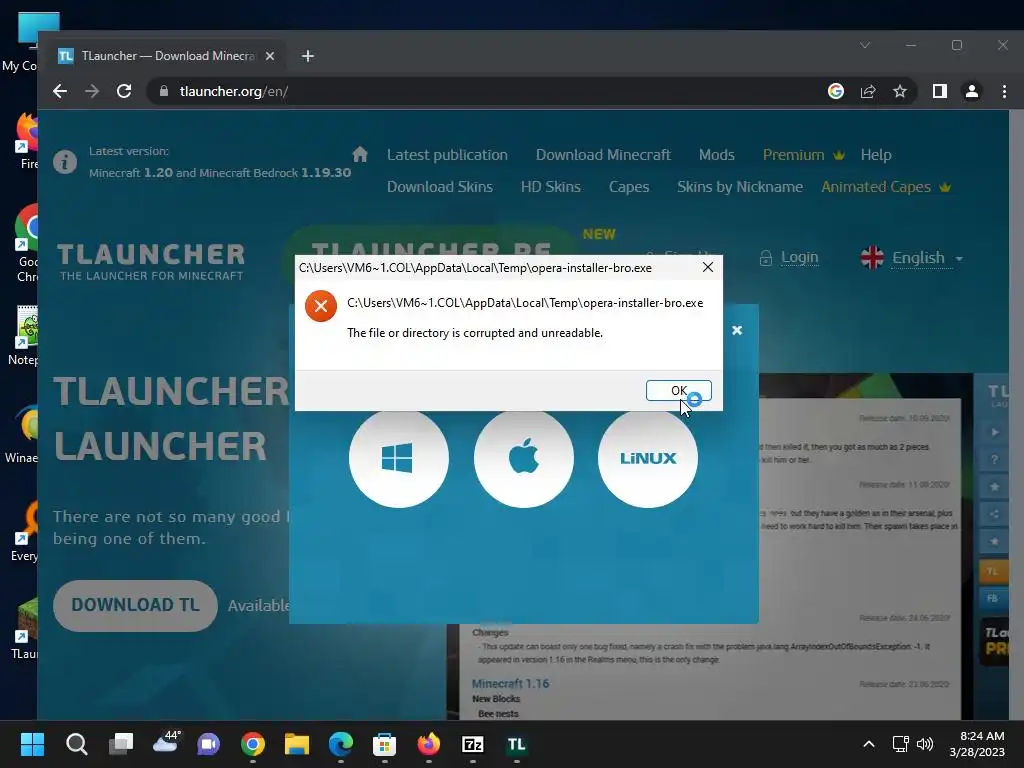Screen dimensions: 1024x768
Task: Open tab search chevron in Chrome
Action: click(x=865, y=45)
